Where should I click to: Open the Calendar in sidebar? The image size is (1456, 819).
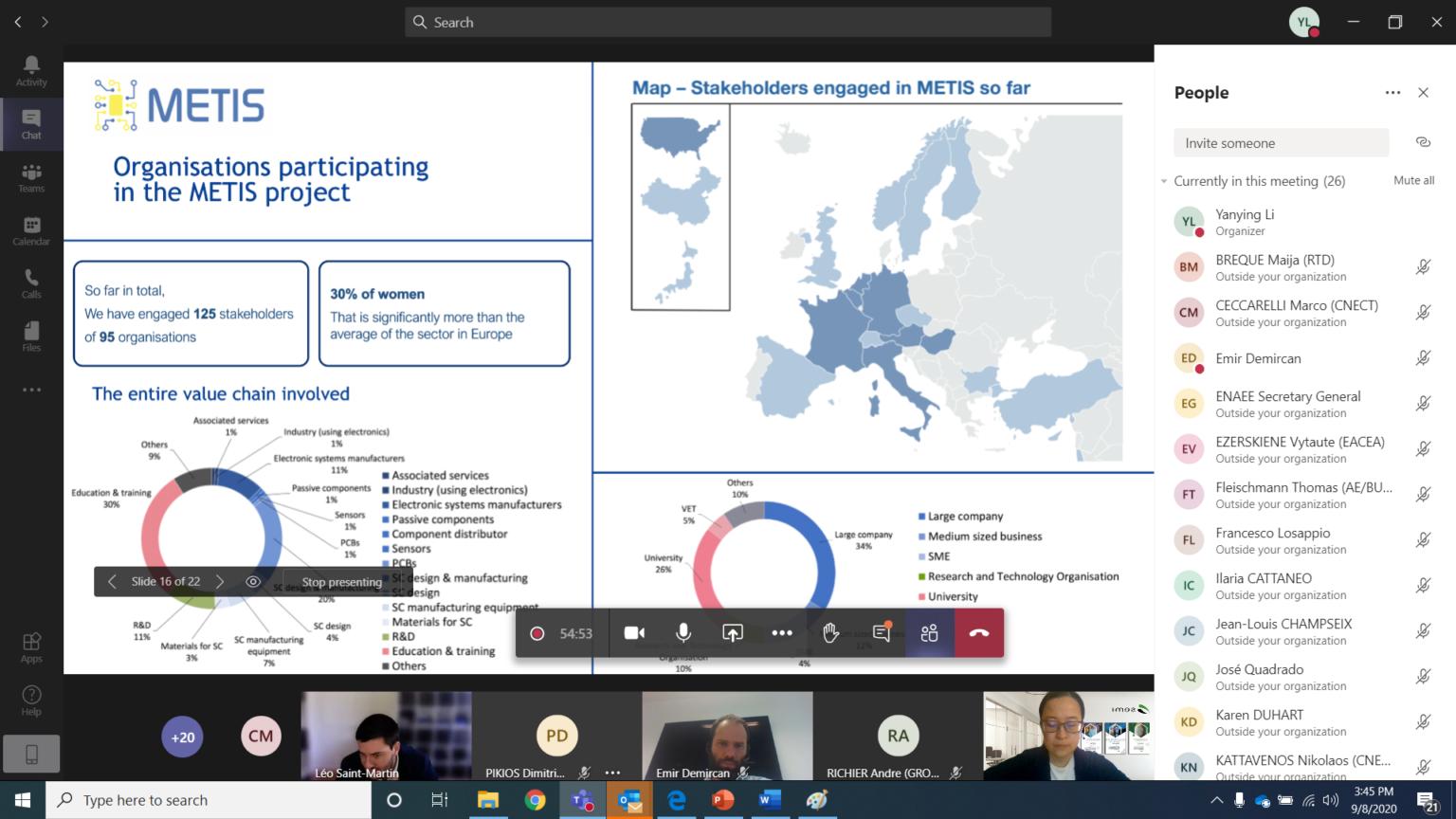pos(31,230)
